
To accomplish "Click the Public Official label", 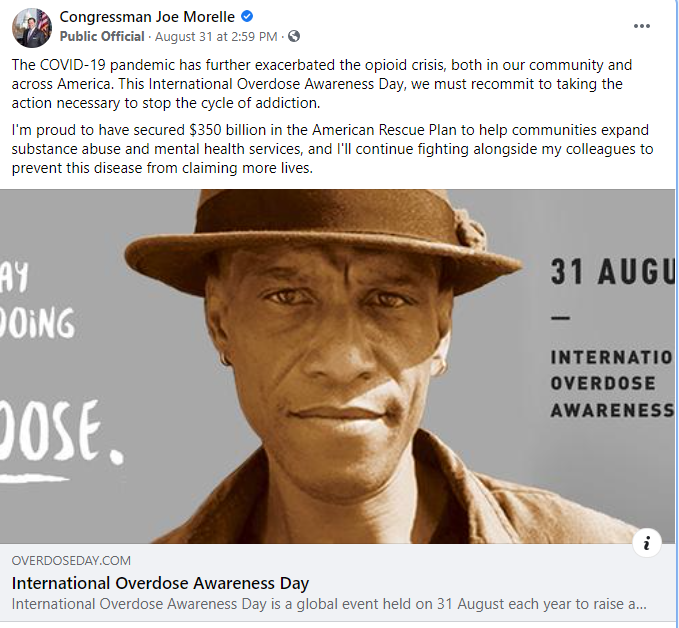I will 101,37.
